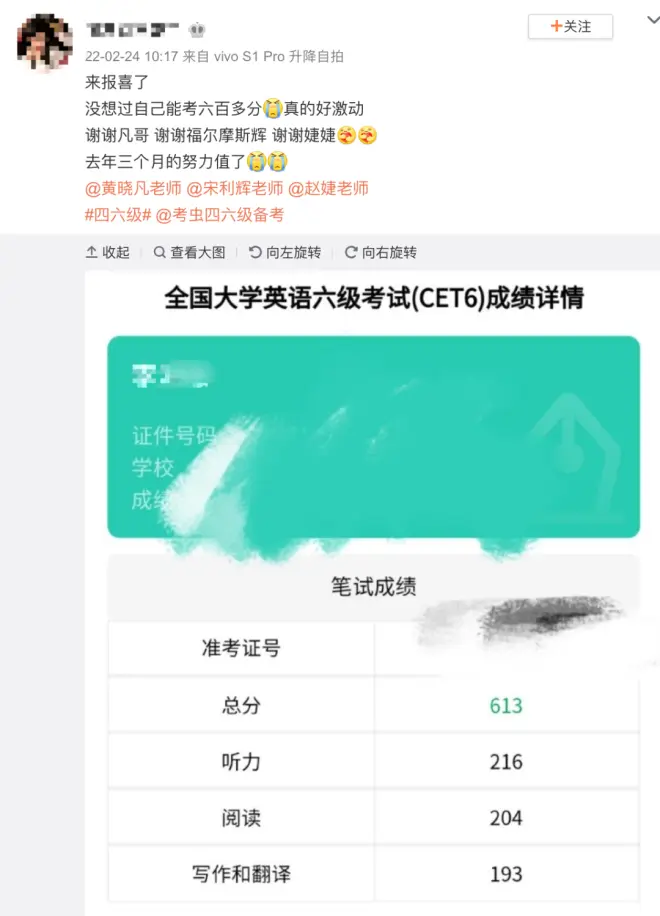This screenshot has width=660, height=916.
Task: Collapse the image with 收起
Action: (x=107, y=252)
